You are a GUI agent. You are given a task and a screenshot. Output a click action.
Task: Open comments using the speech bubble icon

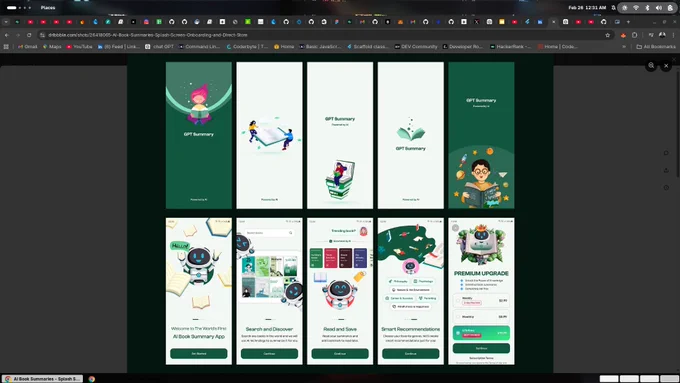click(666, 153)
